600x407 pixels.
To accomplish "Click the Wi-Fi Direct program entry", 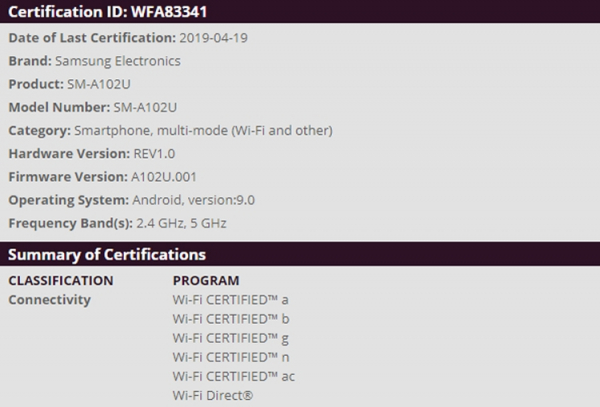I will coord(212,395).
